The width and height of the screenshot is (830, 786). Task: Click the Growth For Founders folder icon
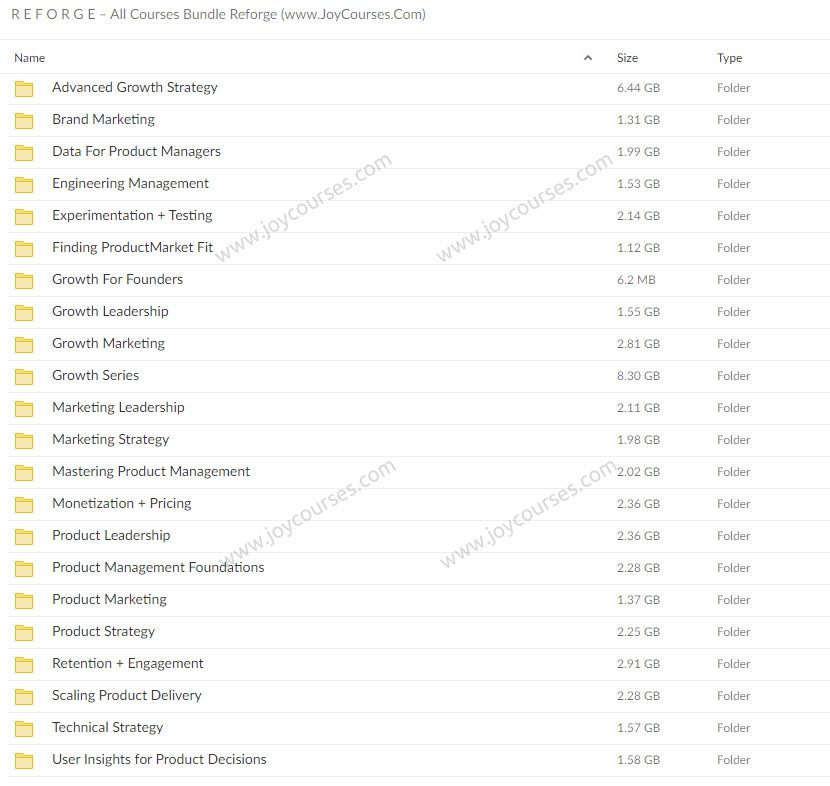pos(24,281)
